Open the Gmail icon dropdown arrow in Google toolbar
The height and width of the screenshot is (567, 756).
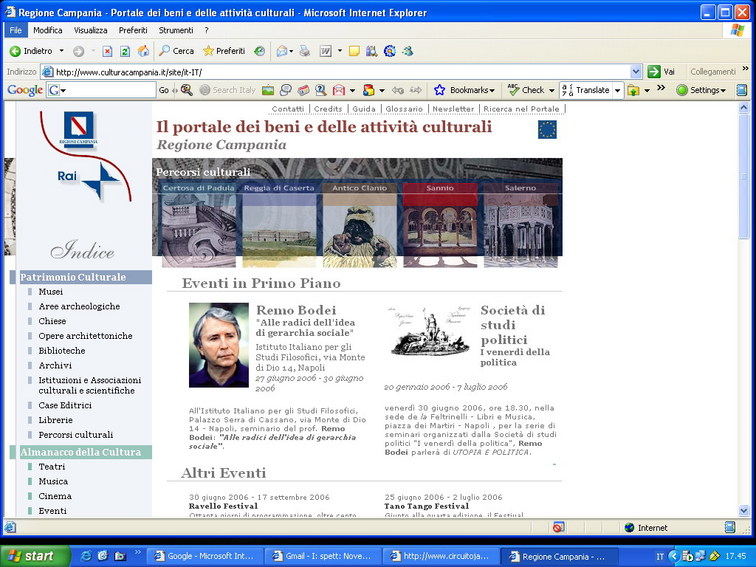point(352,90)
